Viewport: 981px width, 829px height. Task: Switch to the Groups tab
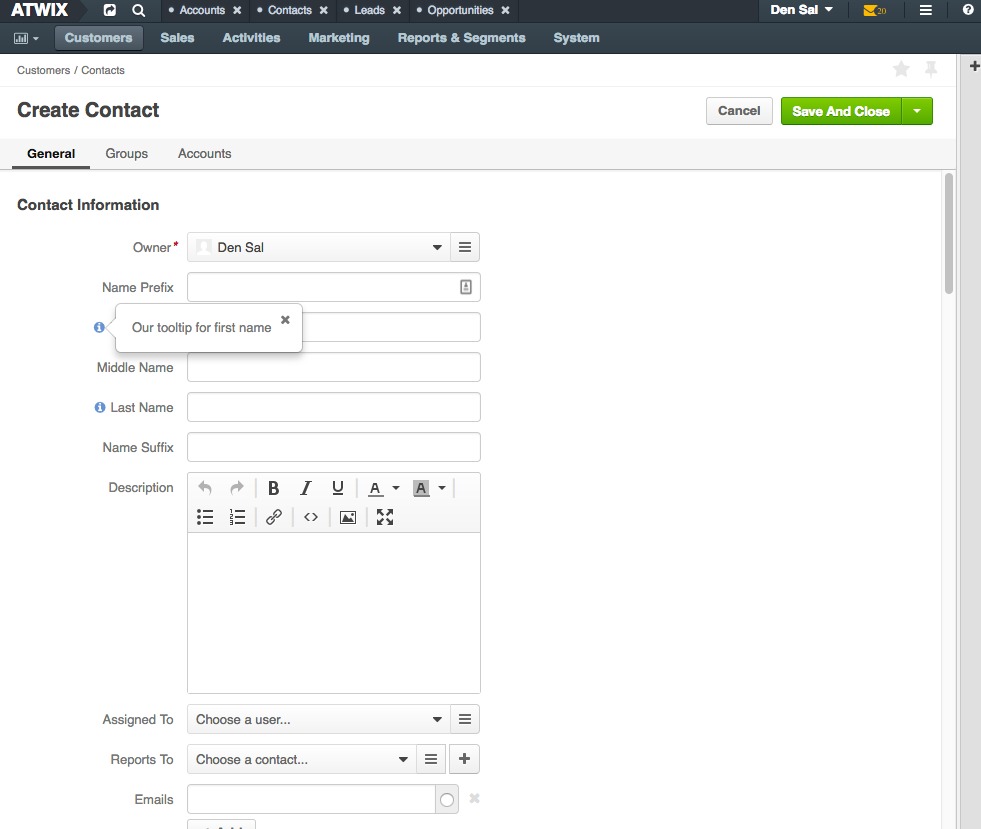click(x=126, y=153)
